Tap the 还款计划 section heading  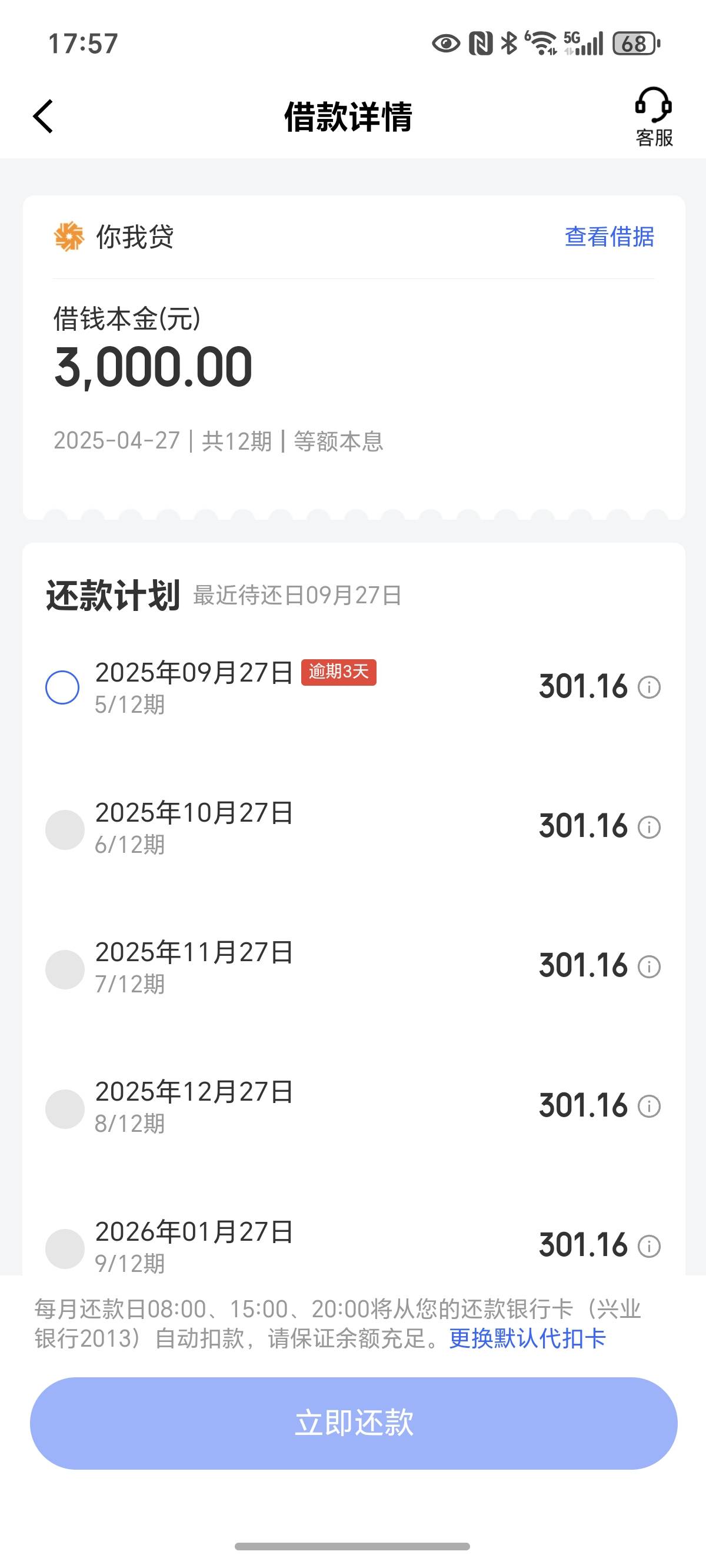113,595
